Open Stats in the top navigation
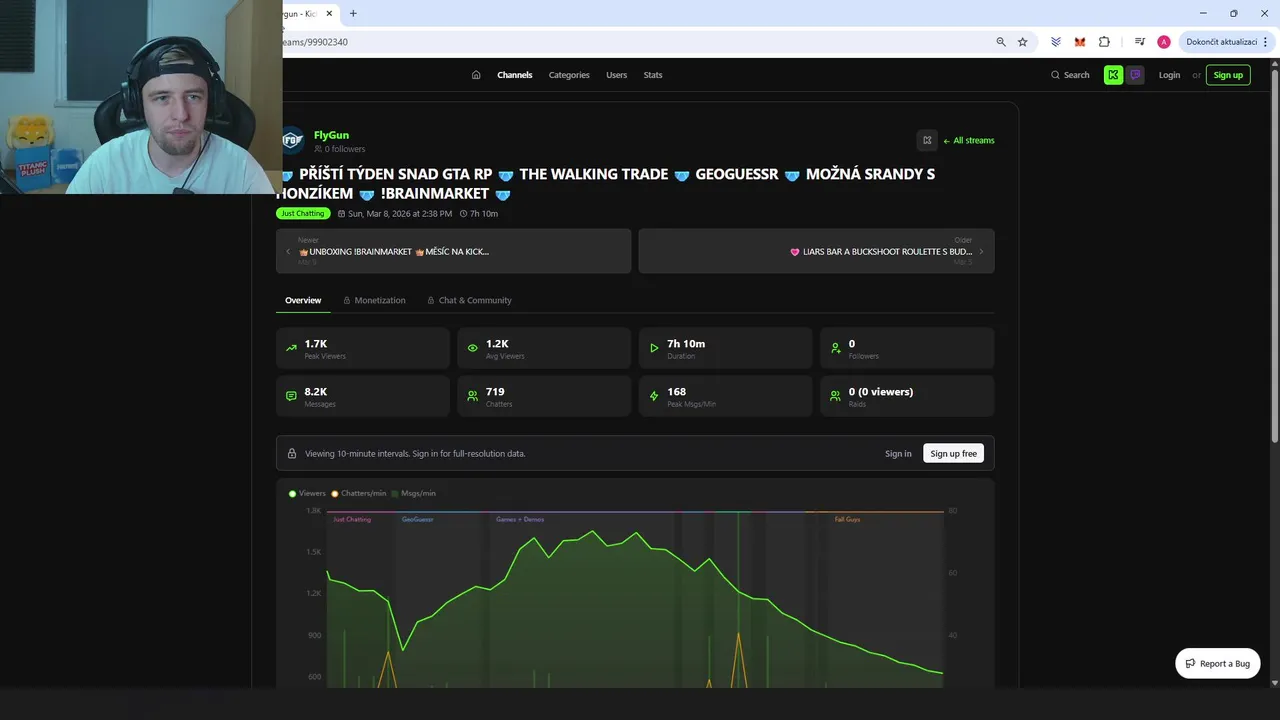 coord(653,75)
